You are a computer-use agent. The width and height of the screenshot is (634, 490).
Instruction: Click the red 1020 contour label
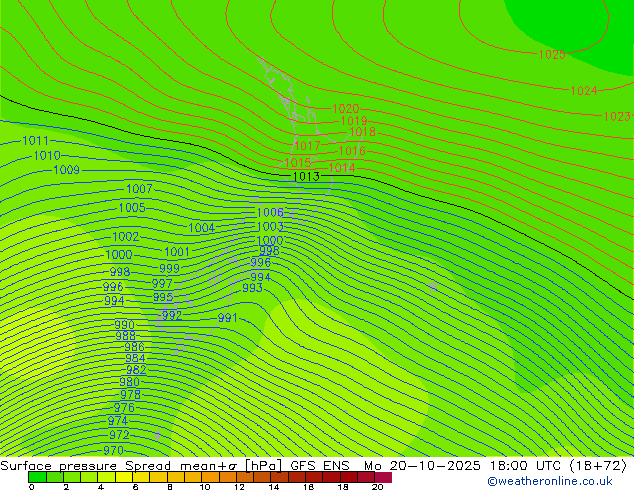click(346, 109)
